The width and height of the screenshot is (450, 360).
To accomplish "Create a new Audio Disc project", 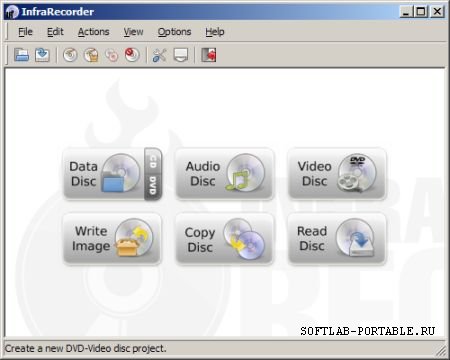I will (x=225, y=174).
